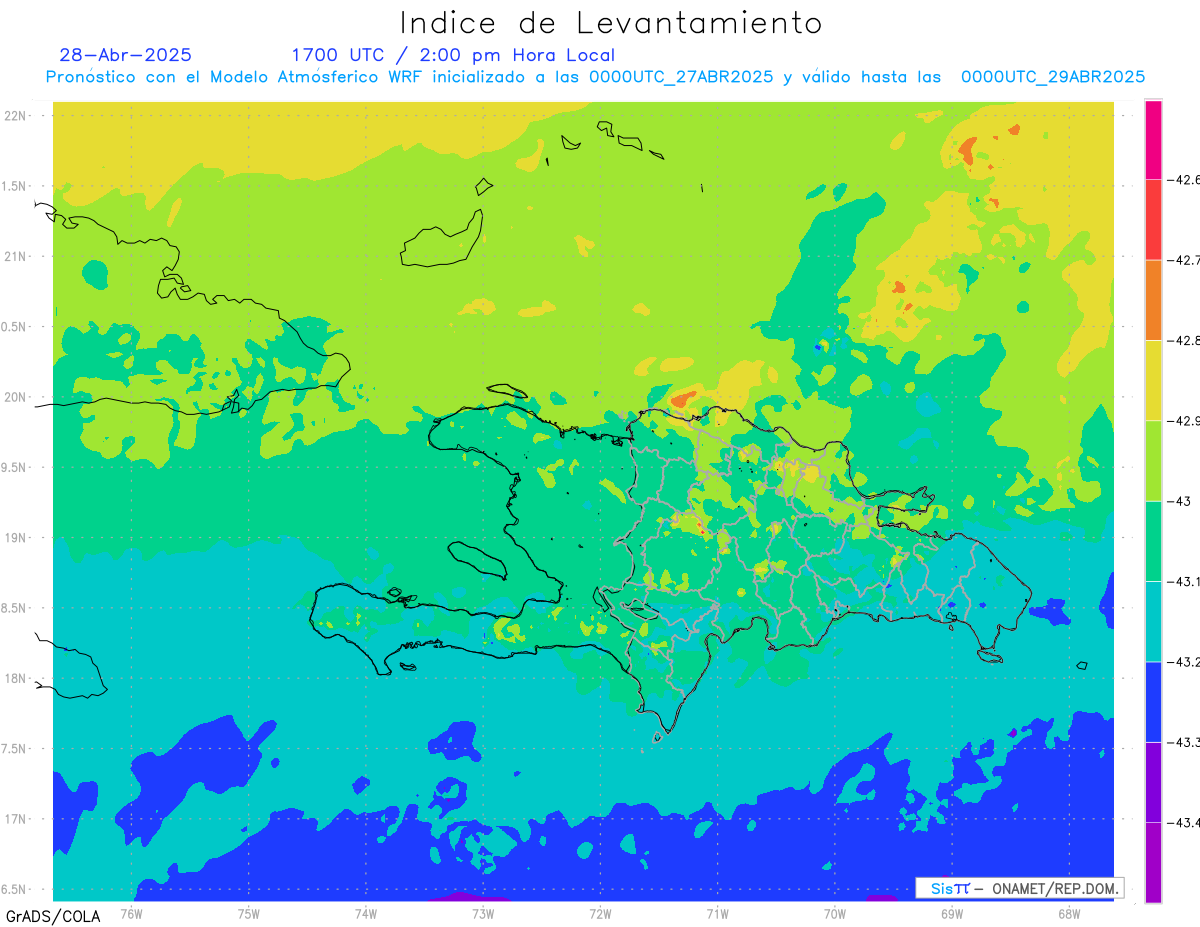Click the purple swatch at legend bottom

point(1153,862)
